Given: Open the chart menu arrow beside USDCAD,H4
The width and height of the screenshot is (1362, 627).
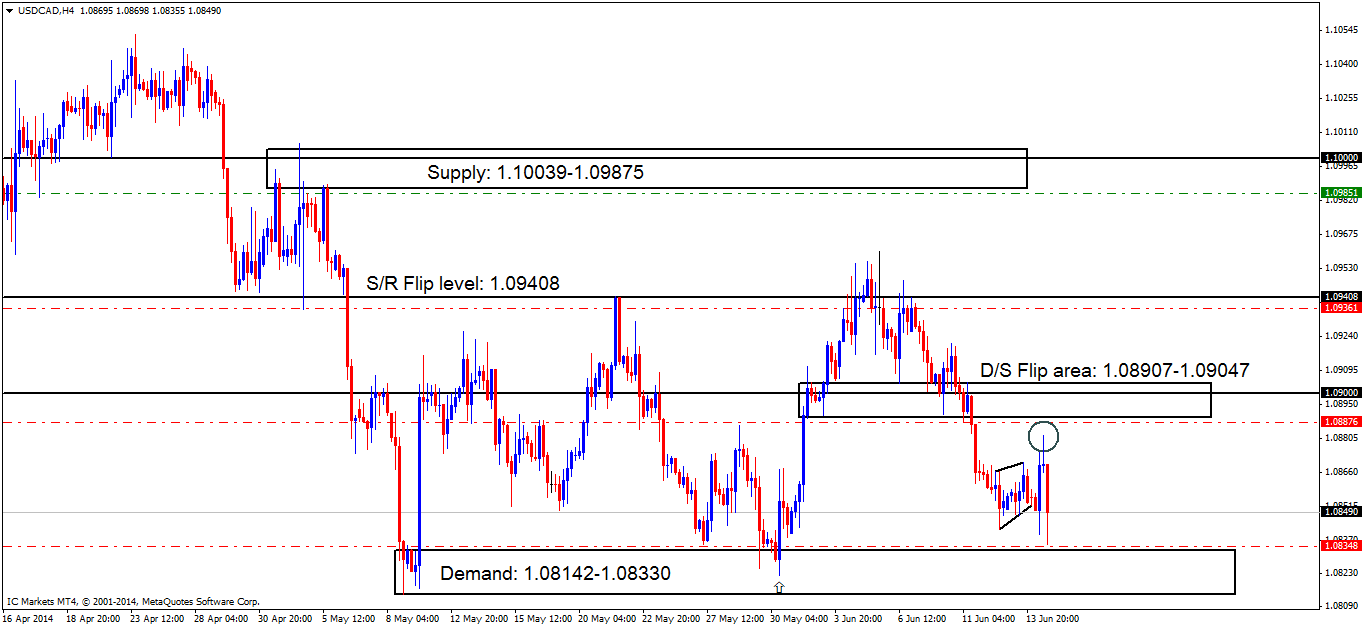Looking at the screenshot, I should click(x=9, y=9).
